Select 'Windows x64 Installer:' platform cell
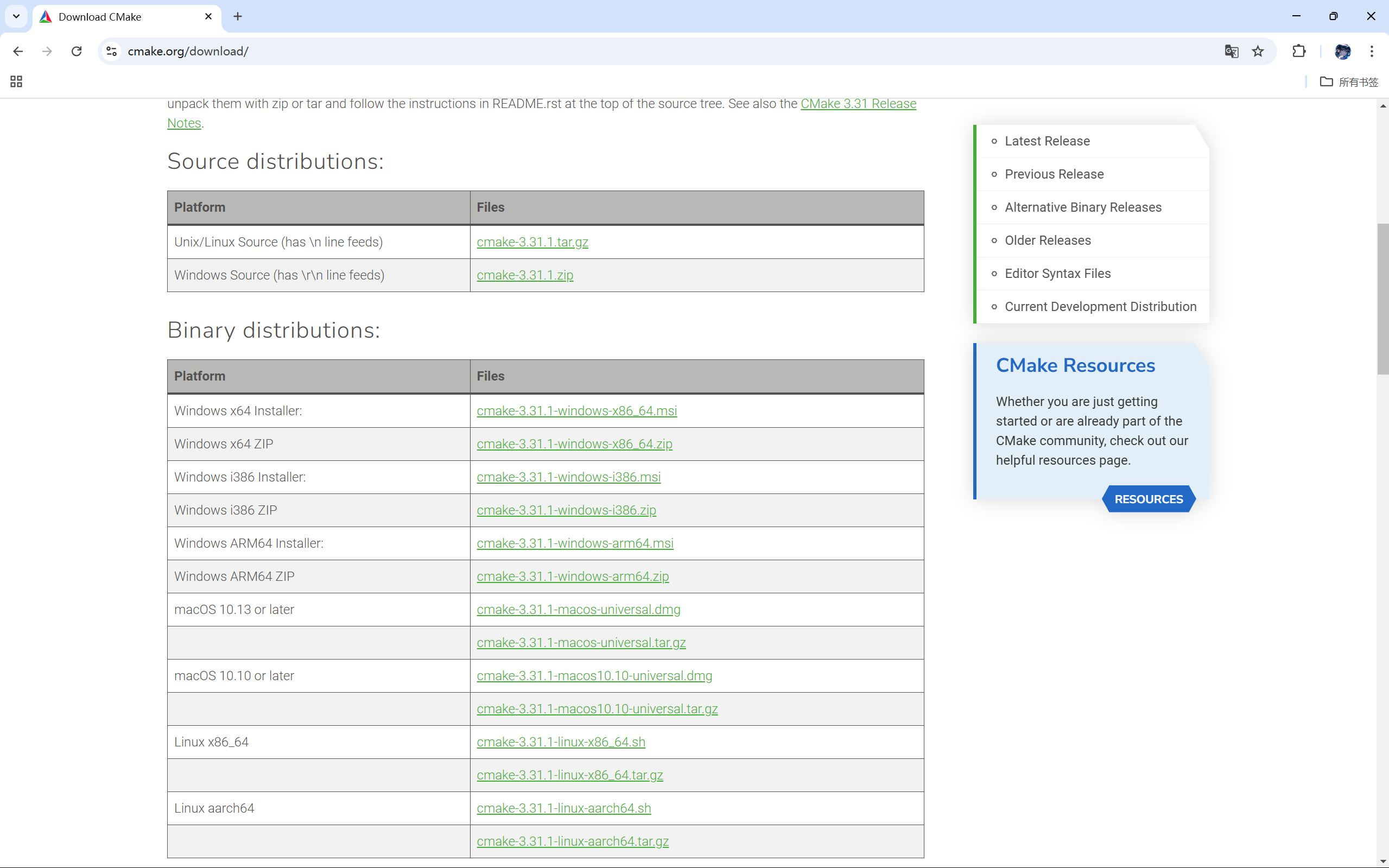Screen dimensions: 1389x868 [319, 410]
